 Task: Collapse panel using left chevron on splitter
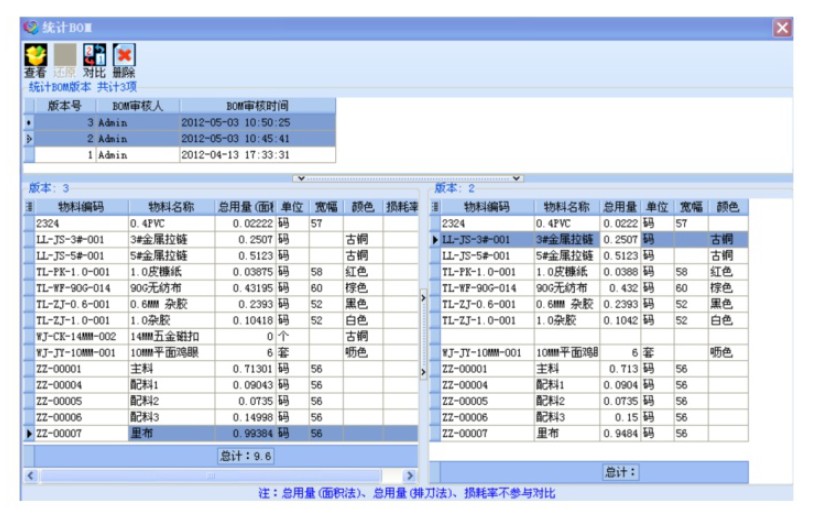point(301,179)
